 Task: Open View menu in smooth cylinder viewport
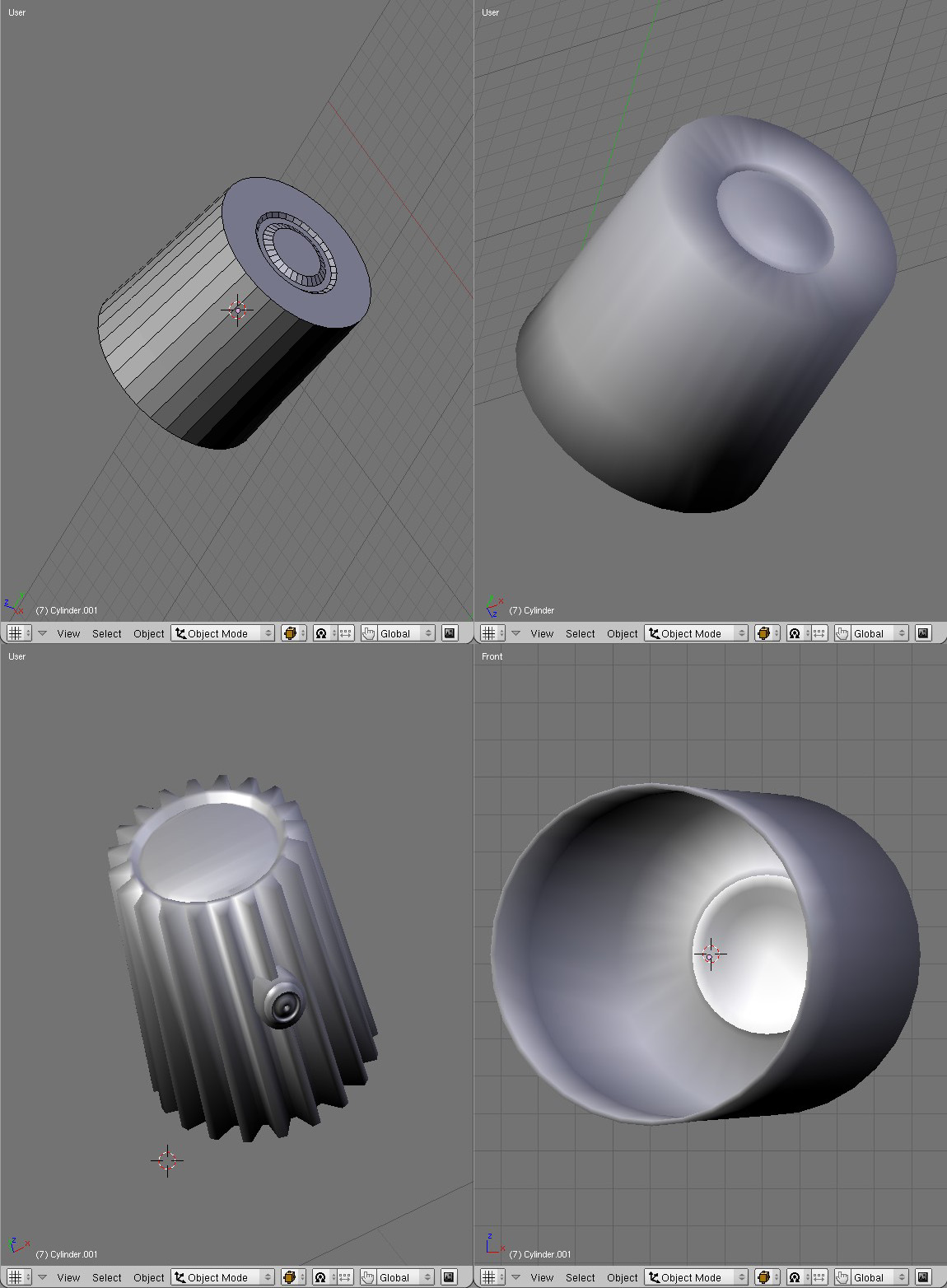(x=542, y=633)
